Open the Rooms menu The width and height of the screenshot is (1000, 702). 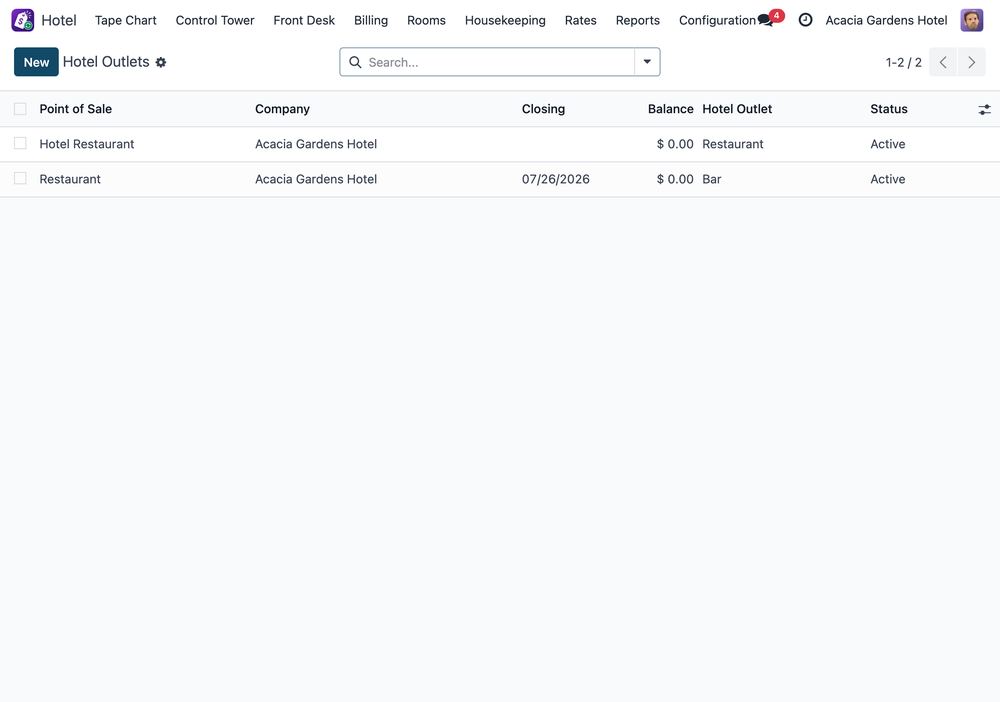click(426, 20)
